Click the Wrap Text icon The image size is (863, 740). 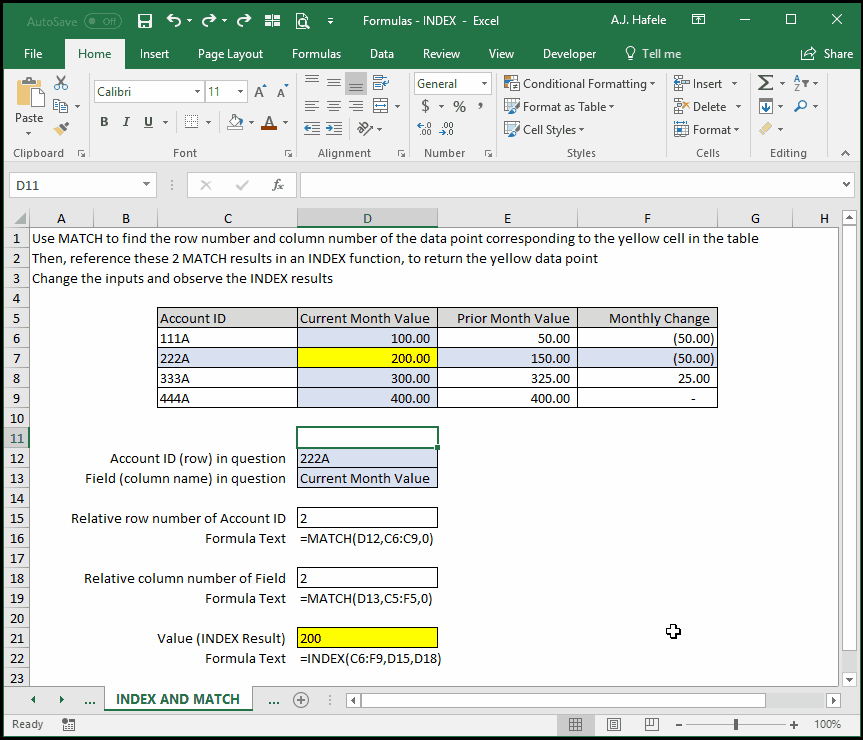[380, 83]
